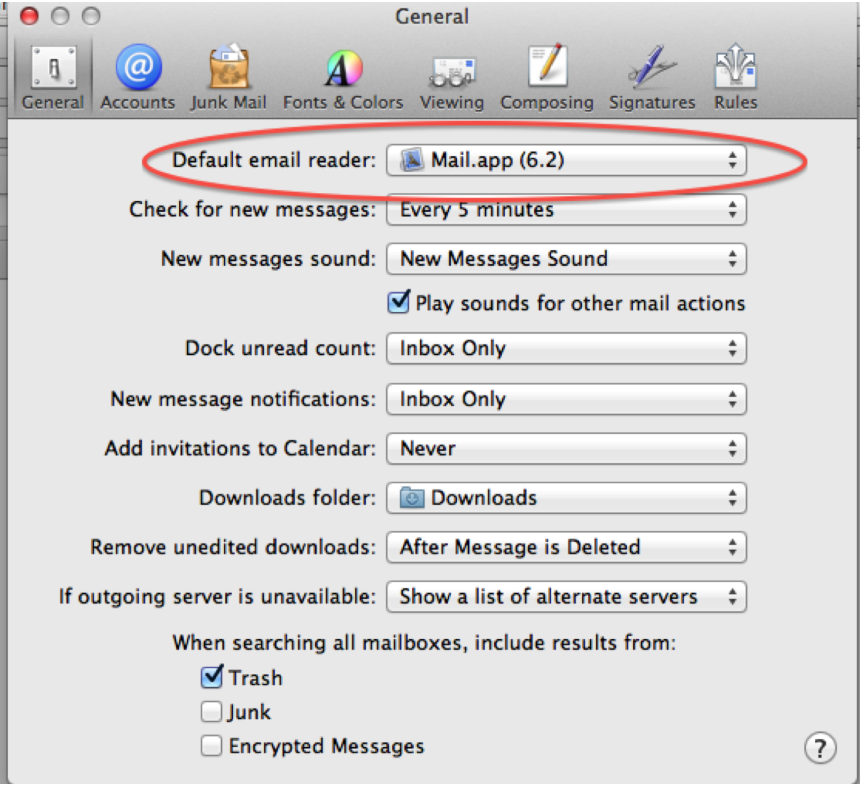Toggle Play sounds for other mail actions
864x788 pixels.
click(x=398, y=302)
